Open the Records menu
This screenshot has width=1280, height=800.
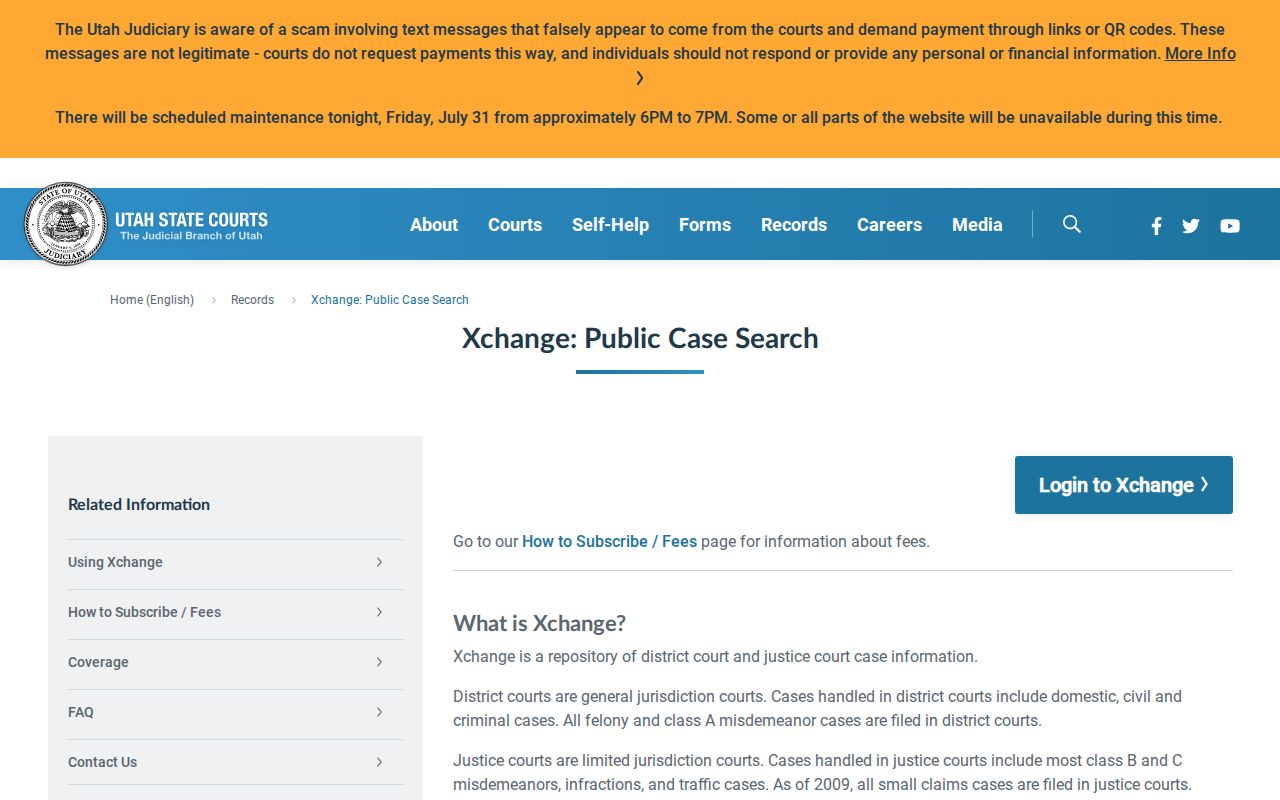[794, 225]
